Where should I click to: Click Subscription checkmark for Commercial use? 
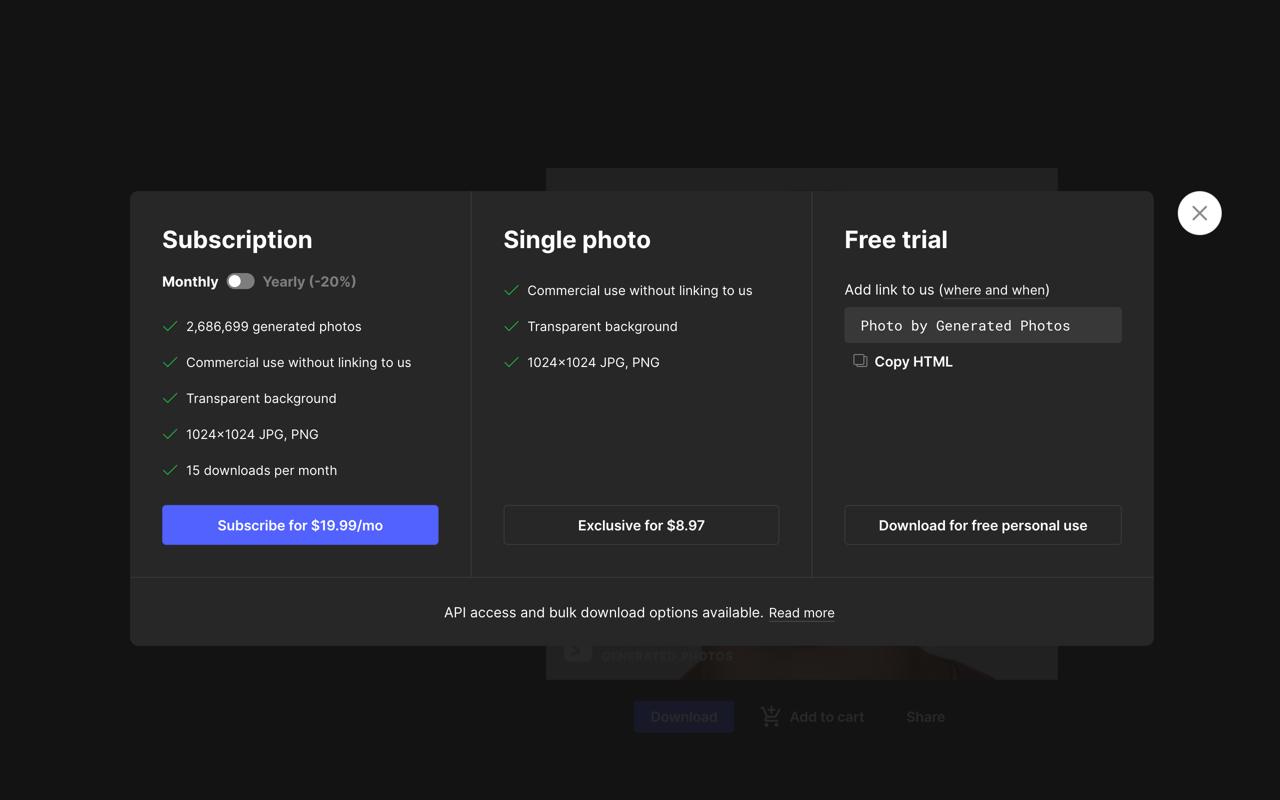pos(170,362)
